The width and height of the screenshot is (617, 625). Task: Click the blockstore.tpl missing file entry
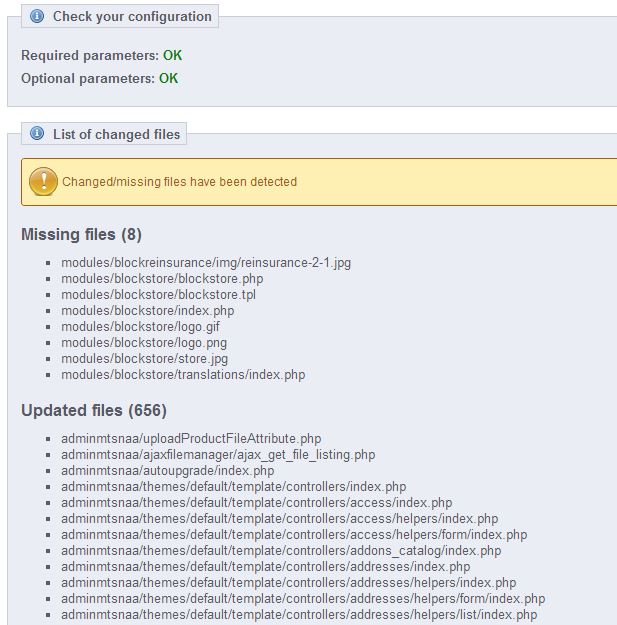(159, 295)
